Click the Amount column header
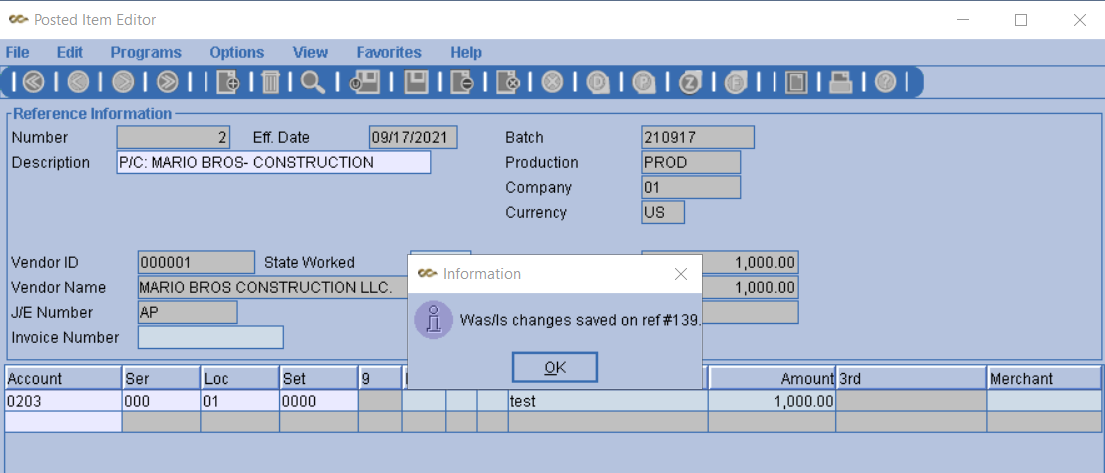 pos(772,379)
